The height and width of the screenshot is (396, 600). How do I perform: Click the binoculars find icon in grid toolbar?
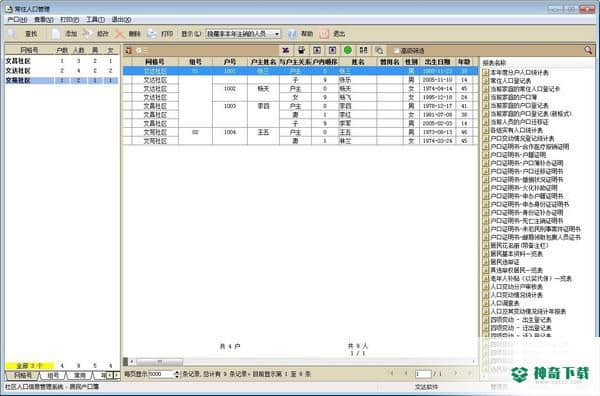coord(364,50)
